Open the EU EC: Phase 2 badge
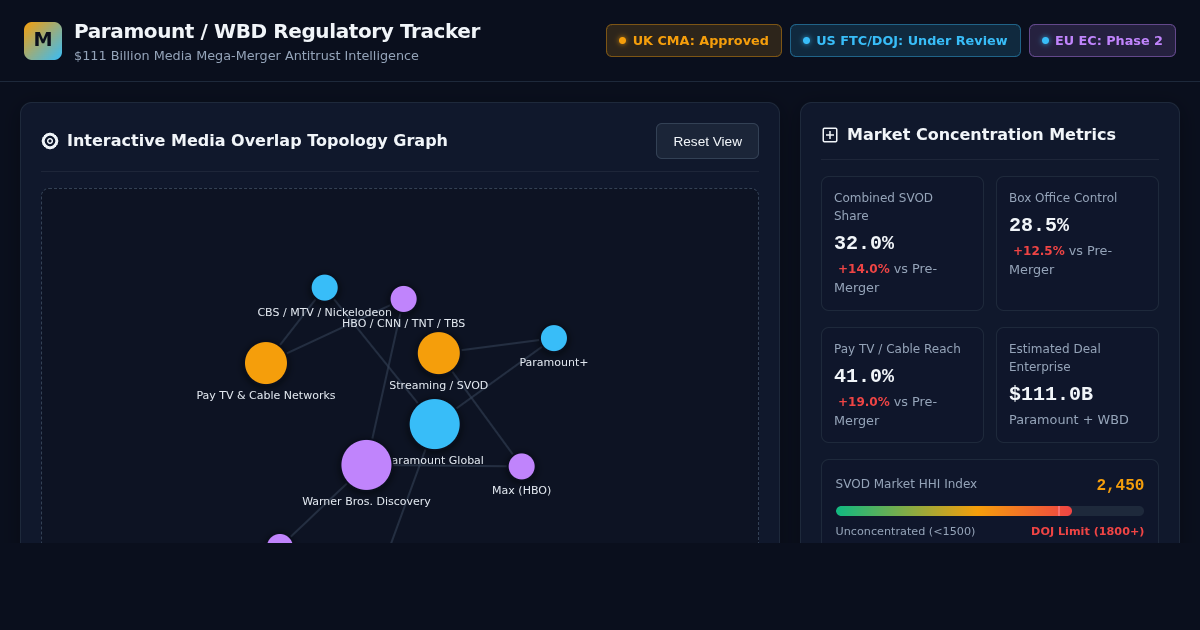This screenshot has width=1200, height=630. [x=1102, y=41]
